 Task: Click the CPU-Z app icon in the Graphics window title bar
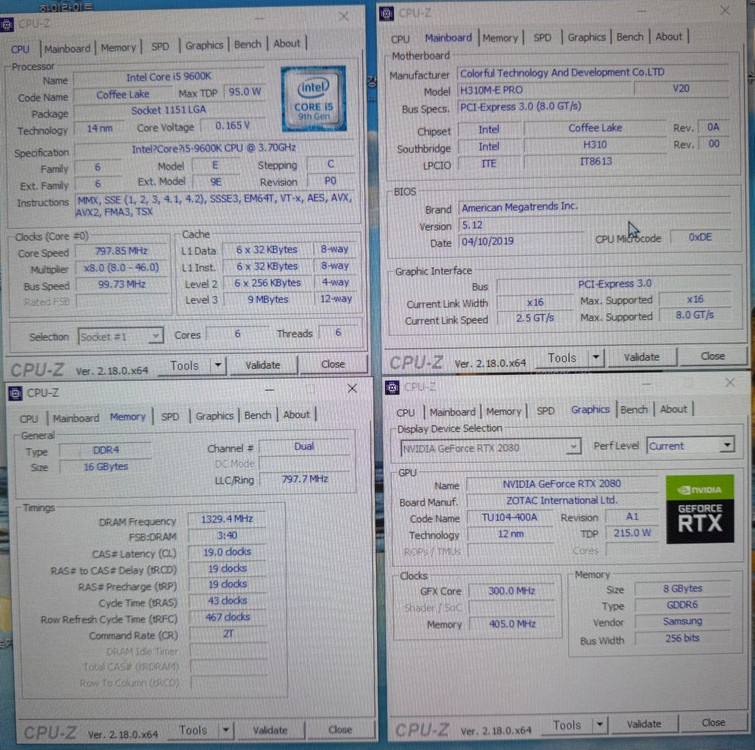tap(392, 387)
